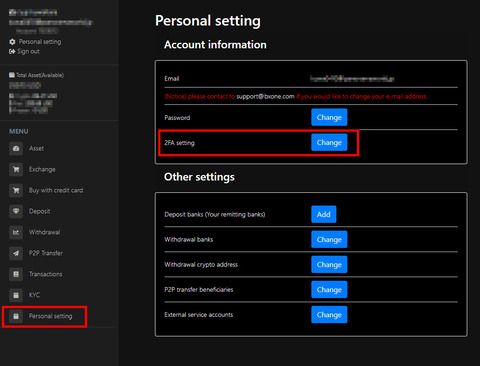Click the Deposit icon in the sidebar
The height and width of the screenshot is (366, 480).
[16, 211]
